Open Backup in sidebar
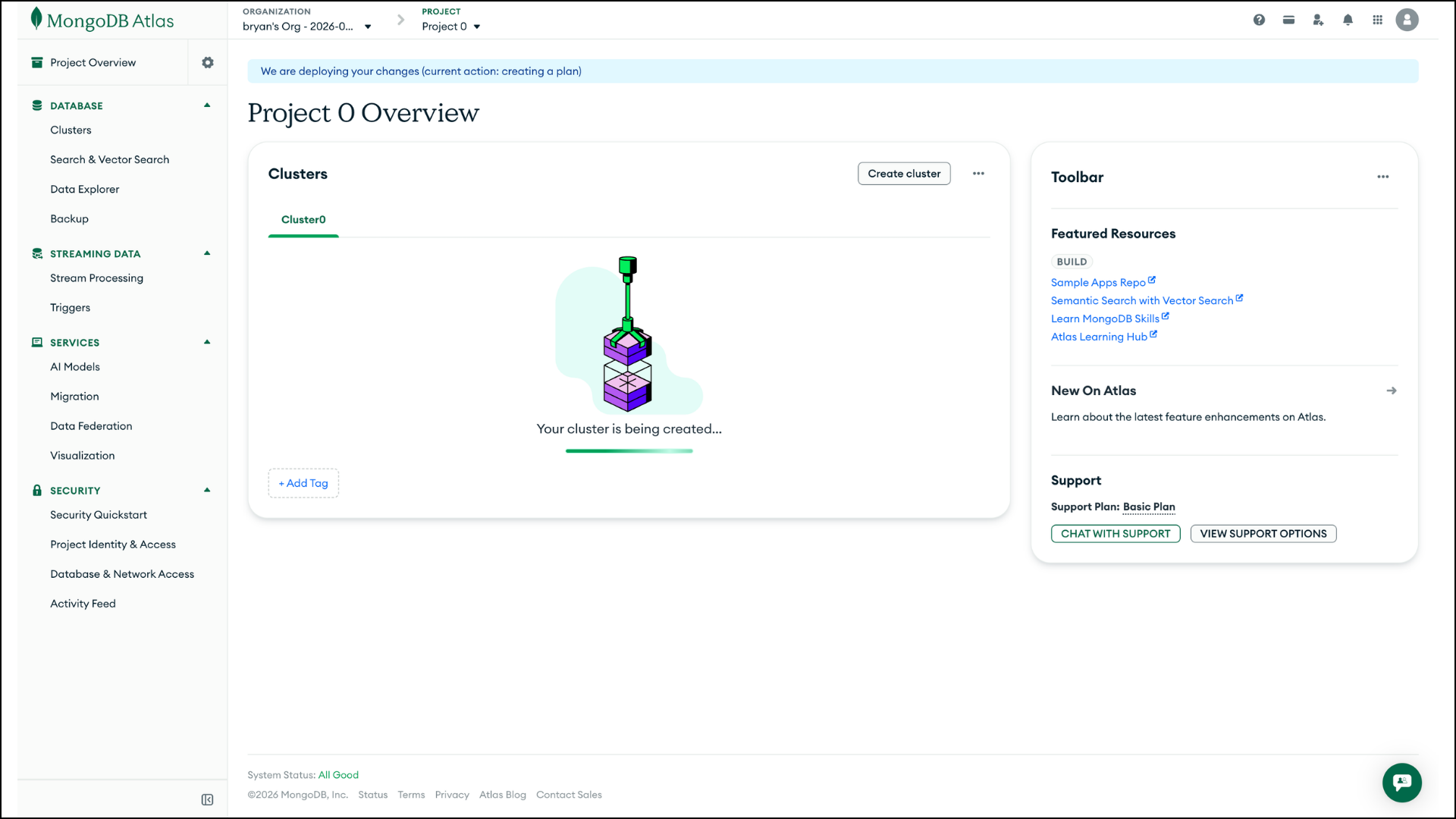The height and width of the screenshot is (819, 1456). pos(69,218)
